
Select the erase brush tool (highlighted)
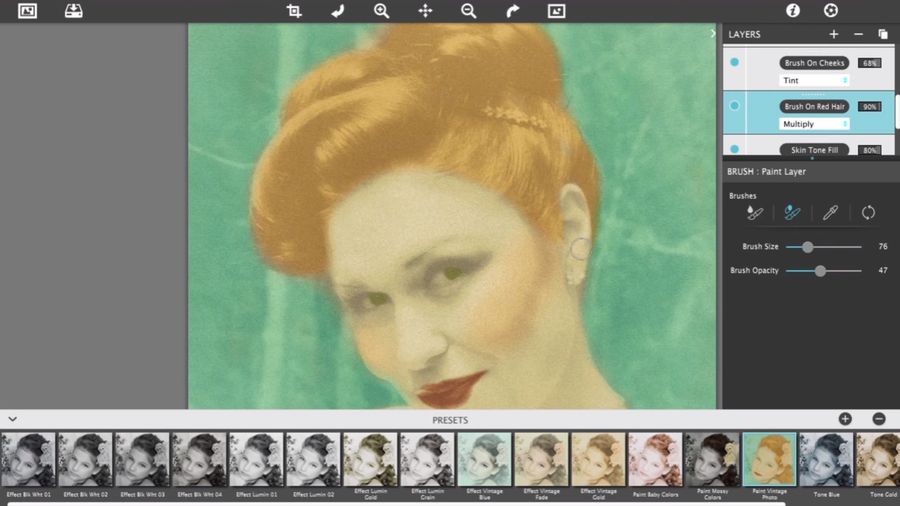pos(792,213)
